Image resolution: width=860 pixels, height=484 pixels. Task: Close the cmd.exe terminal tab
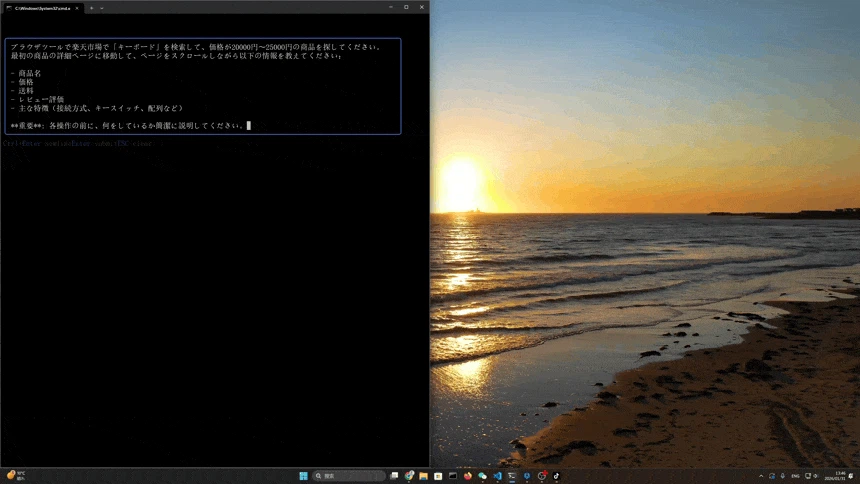click(77, 8)
